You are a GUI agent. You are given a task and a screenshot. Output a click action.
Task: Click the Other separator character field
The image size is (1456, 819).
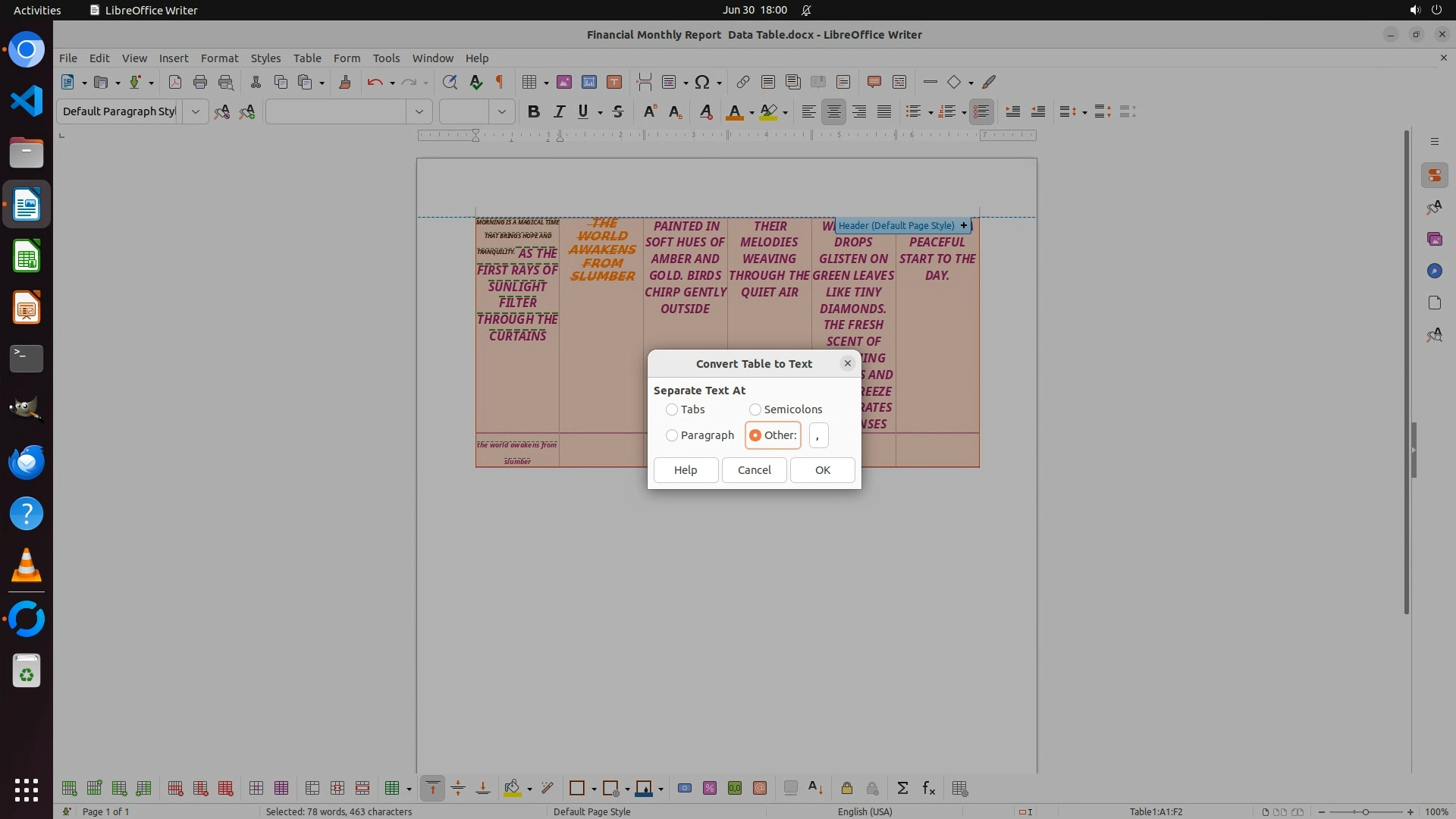(x=818, y=435)
